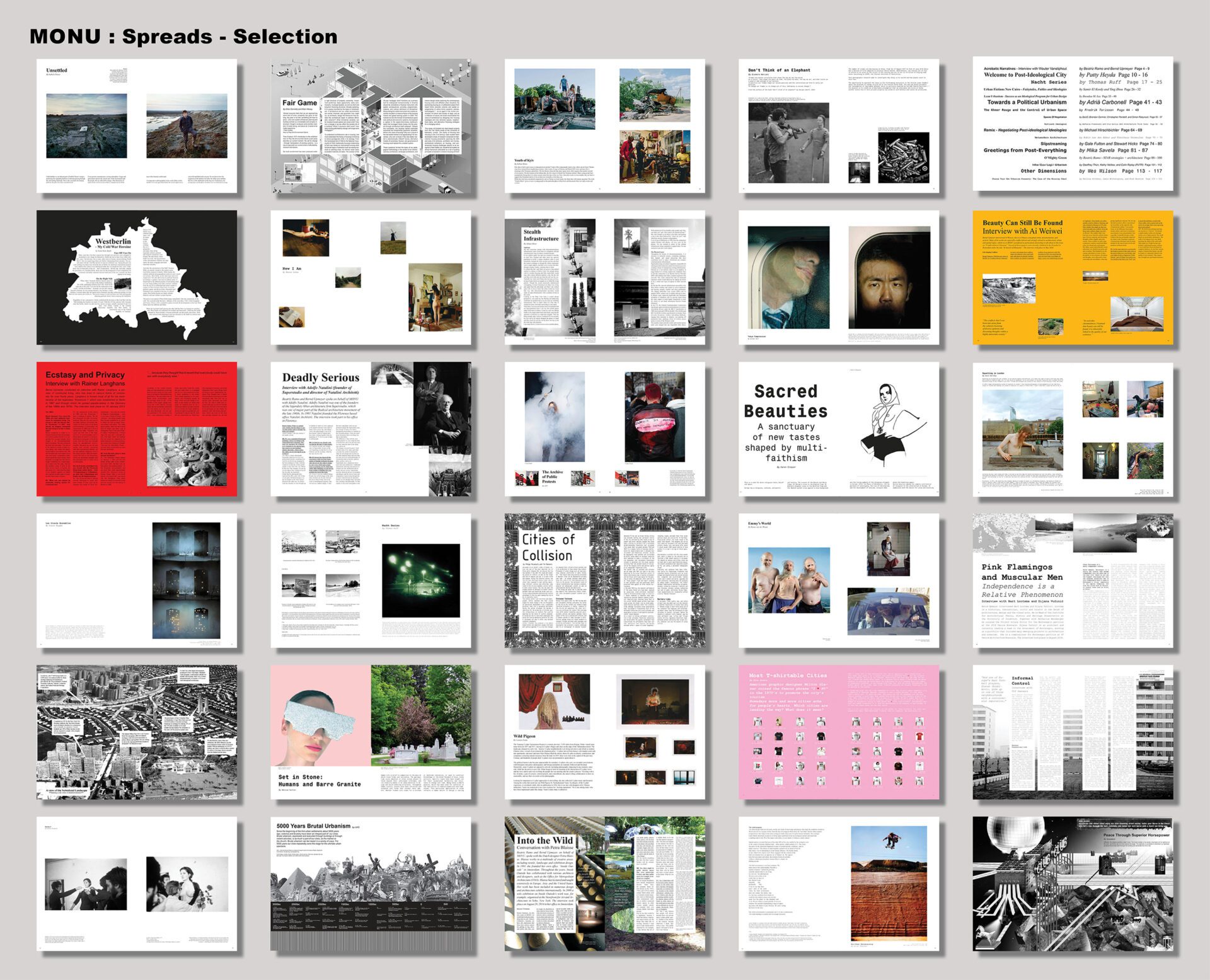Click the Into the Wild spread
The width and height of the screenshot is (1210, 980).
pyautogui.click(x=605, y=884)
